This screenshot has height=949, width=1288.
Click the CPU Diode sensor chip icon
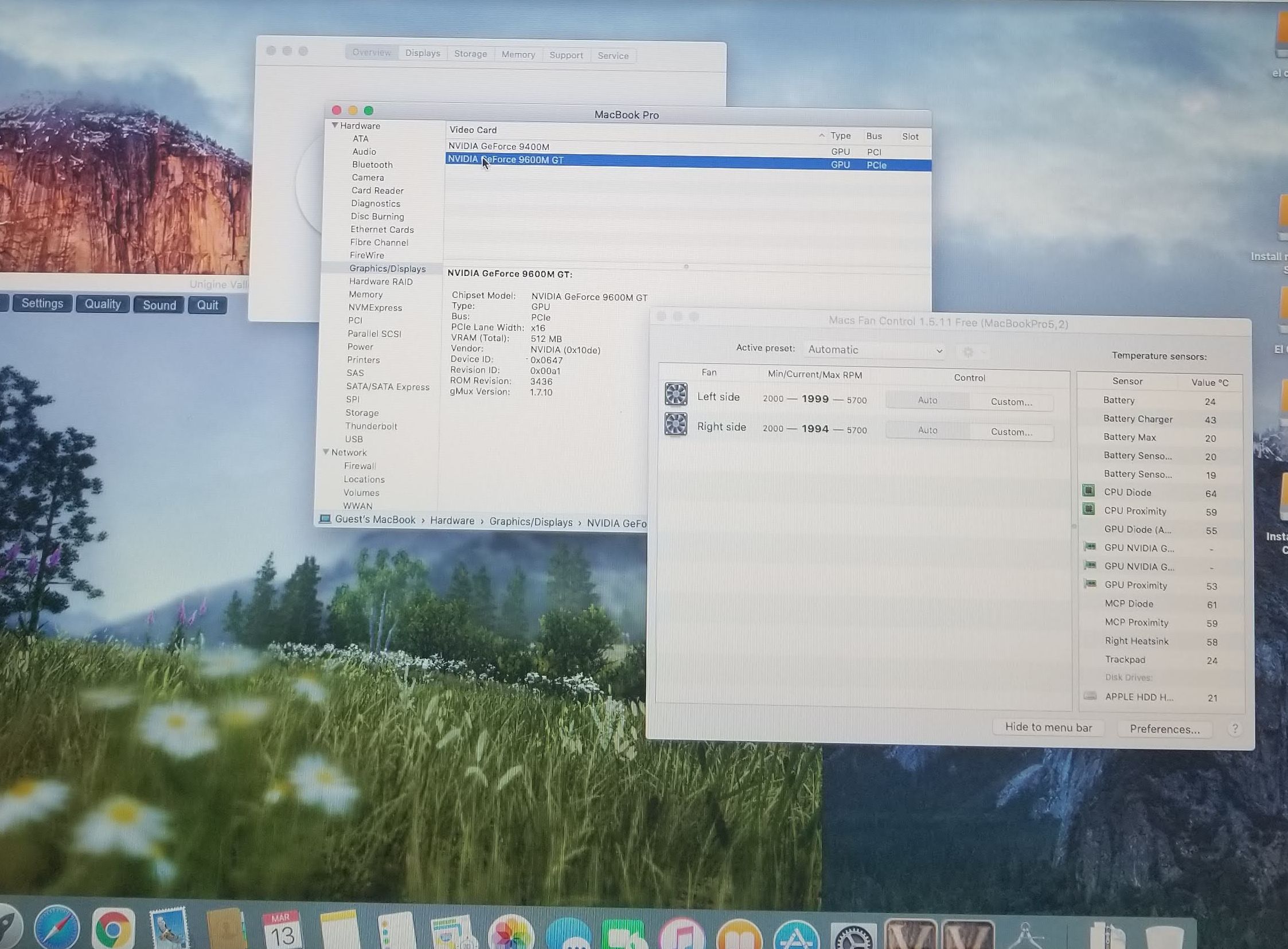pyautogui.click(x=1088, y=491)
